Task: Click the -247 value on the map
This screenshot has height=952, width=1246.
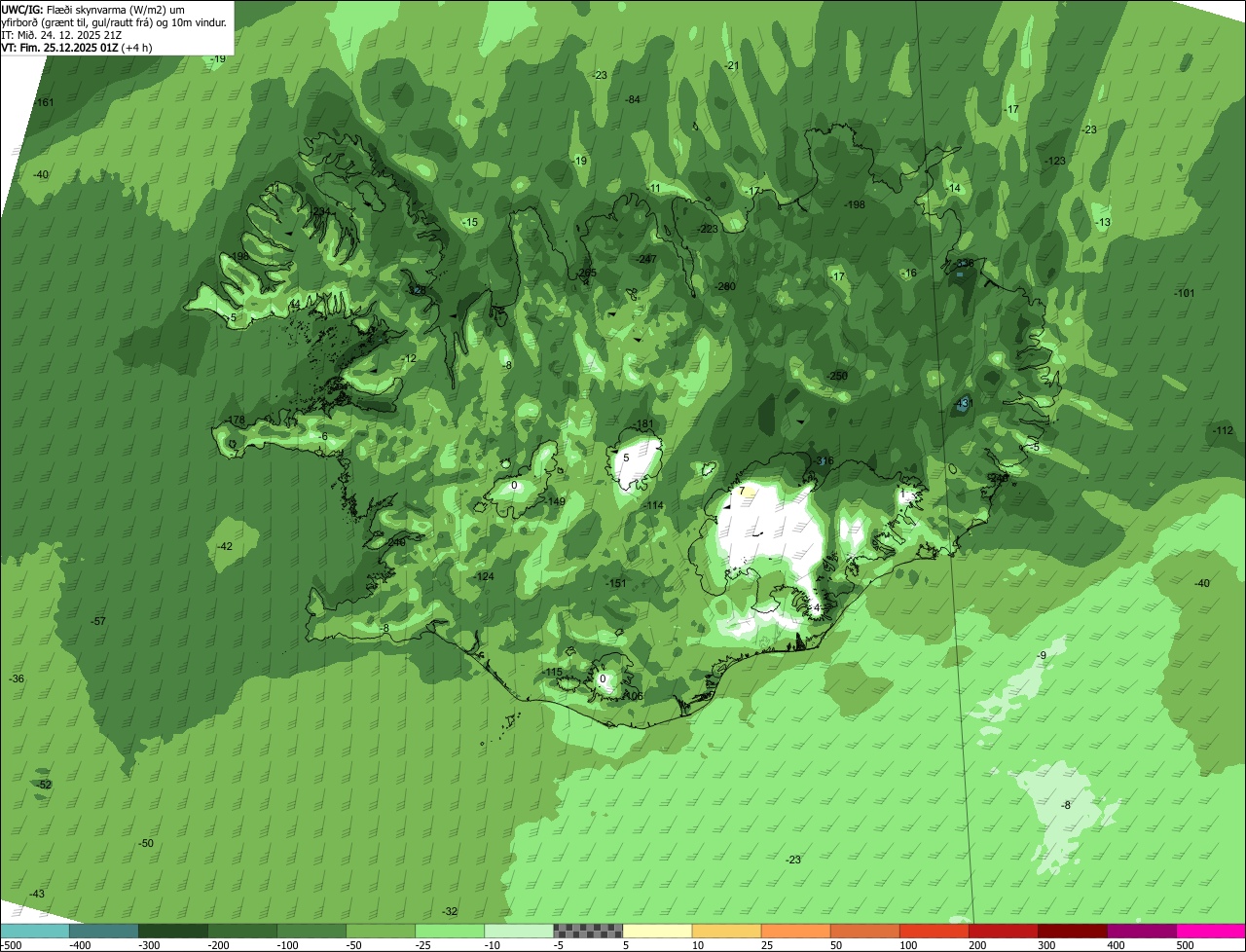Action: [x=646, y=259]
